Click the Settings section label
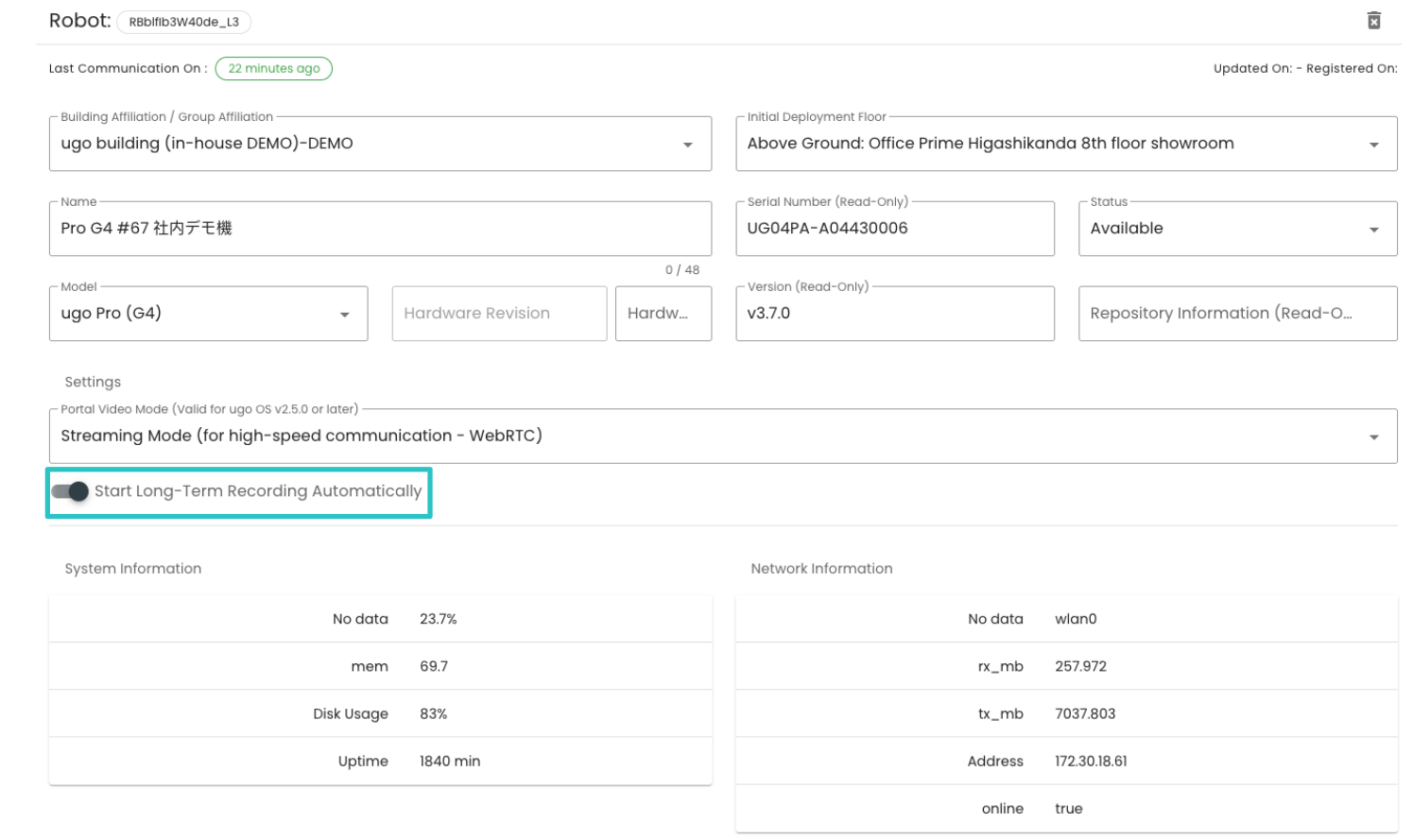This screenshot has width=1413, height=840. [x=93, y=382]
